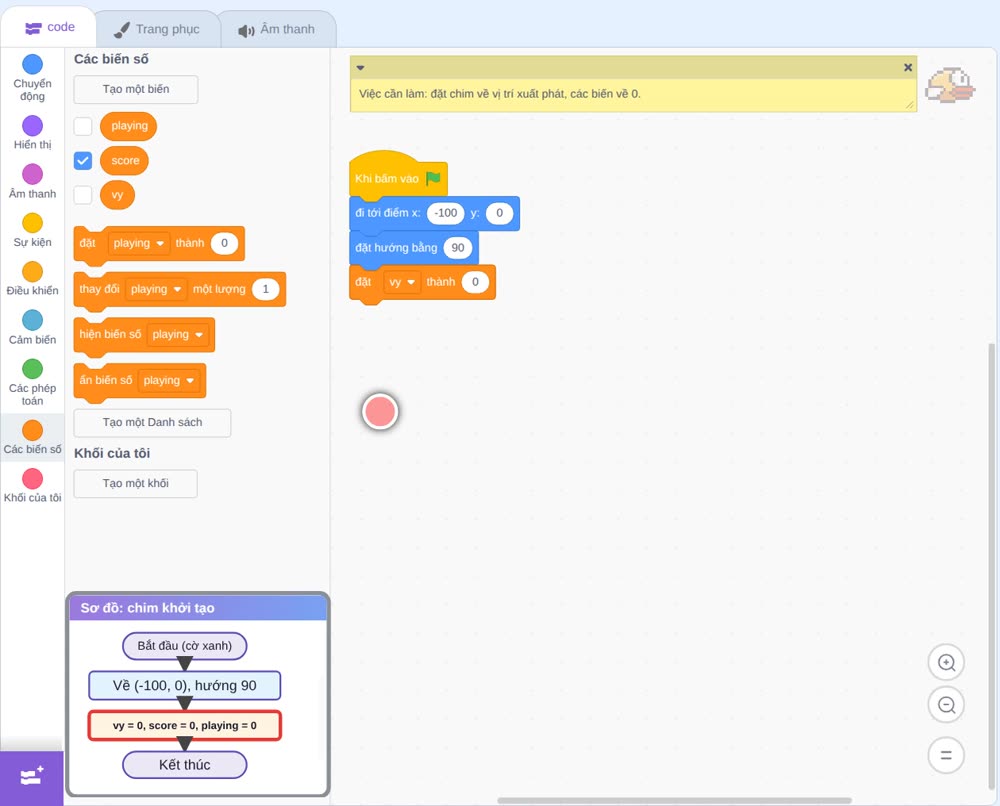The height and width of the screenshot is (806, 1000).
Task: Click the vertical workspace scrollbar
Action: click(991, 566)
